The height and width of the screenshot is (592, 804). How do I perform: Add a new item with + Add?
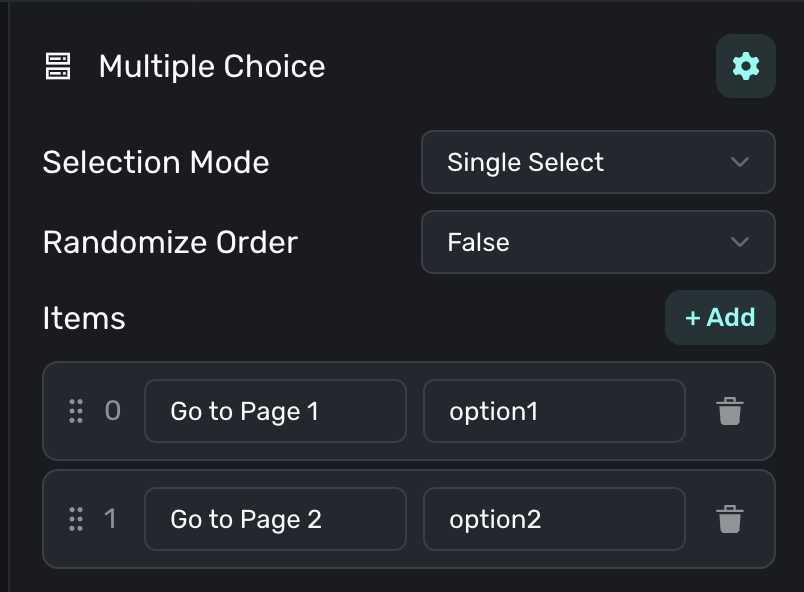(x=720, y=318)
